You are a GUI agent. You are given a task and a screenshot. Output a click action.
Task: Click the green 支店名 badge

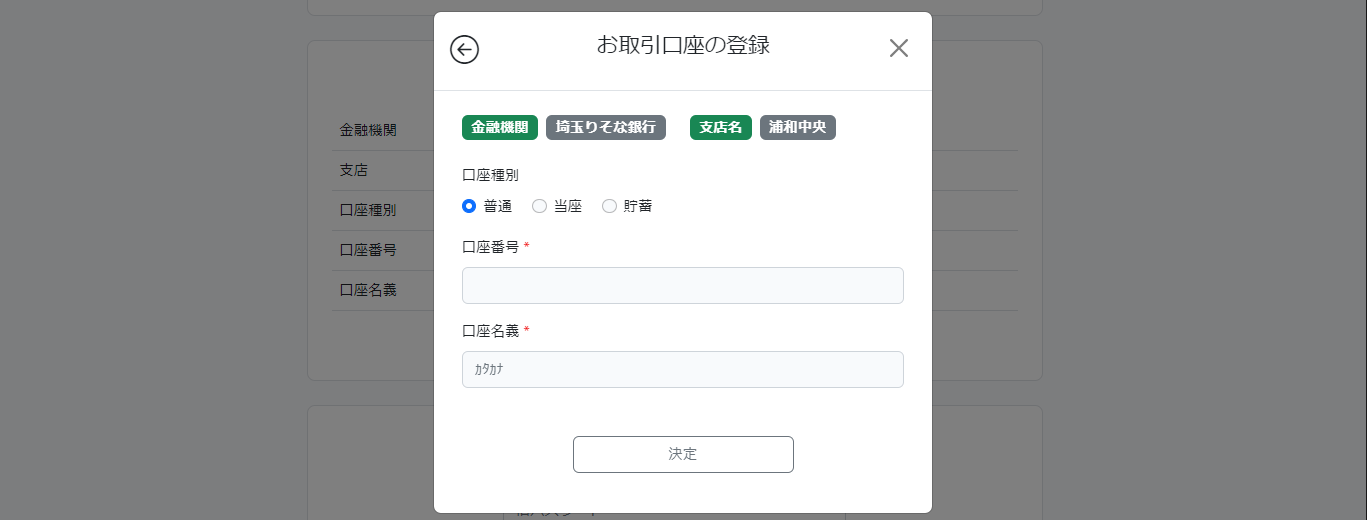[721, 127]
